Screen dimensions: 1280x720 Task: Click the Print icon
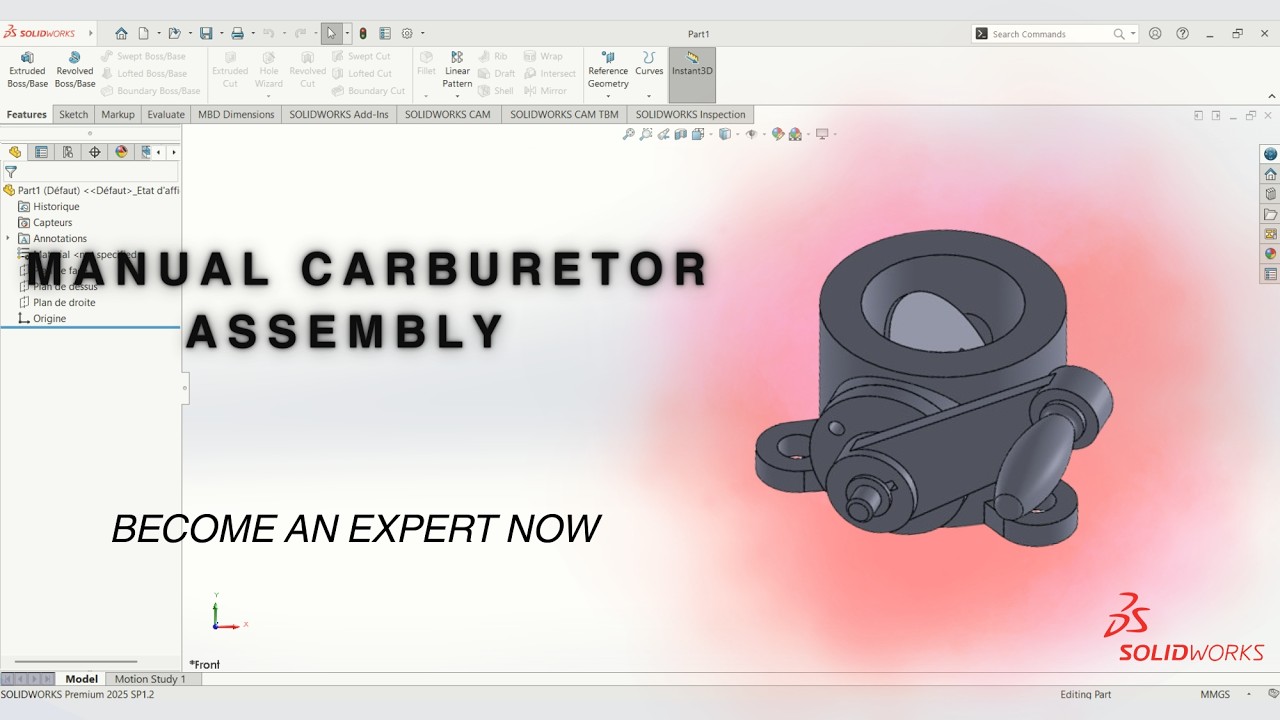pyautogui.click(x=237, y=33)
